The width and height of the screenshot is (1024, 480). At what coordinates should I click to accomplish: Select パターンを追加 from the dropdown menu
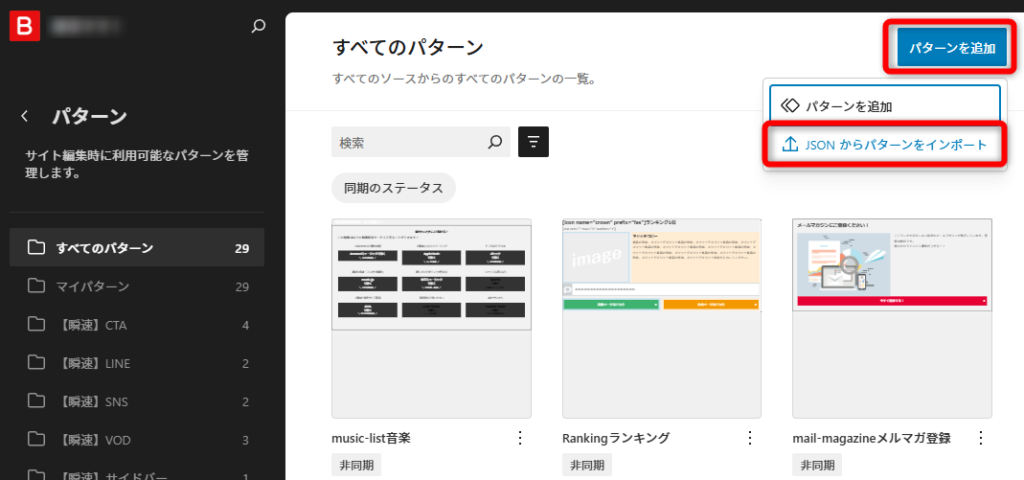[885, 105]
